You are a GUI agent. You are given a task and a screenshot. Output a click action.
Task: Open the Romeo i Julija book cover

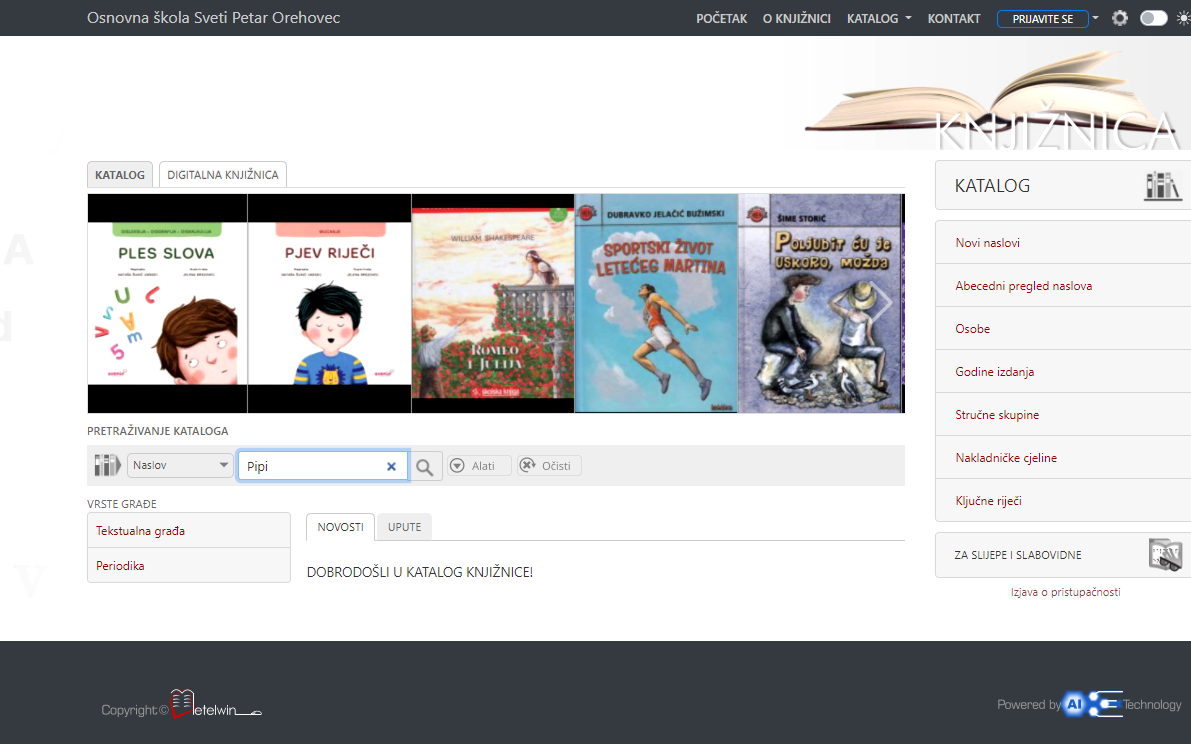point(493,303)
